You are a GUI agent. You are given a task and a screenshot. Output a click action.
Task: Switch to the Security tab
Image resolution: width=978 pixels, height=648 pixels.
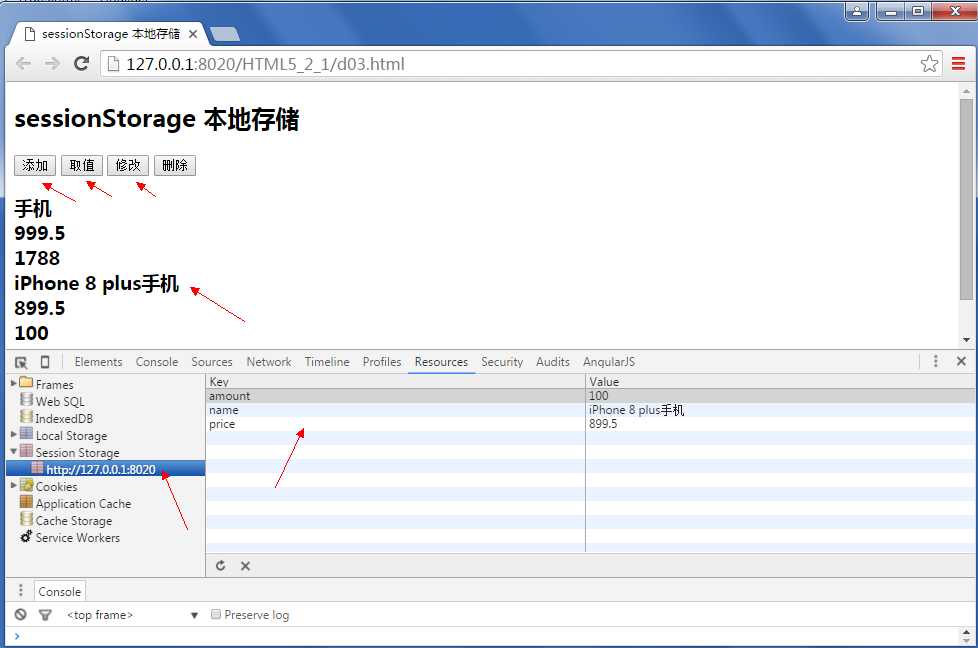point(502,362)
